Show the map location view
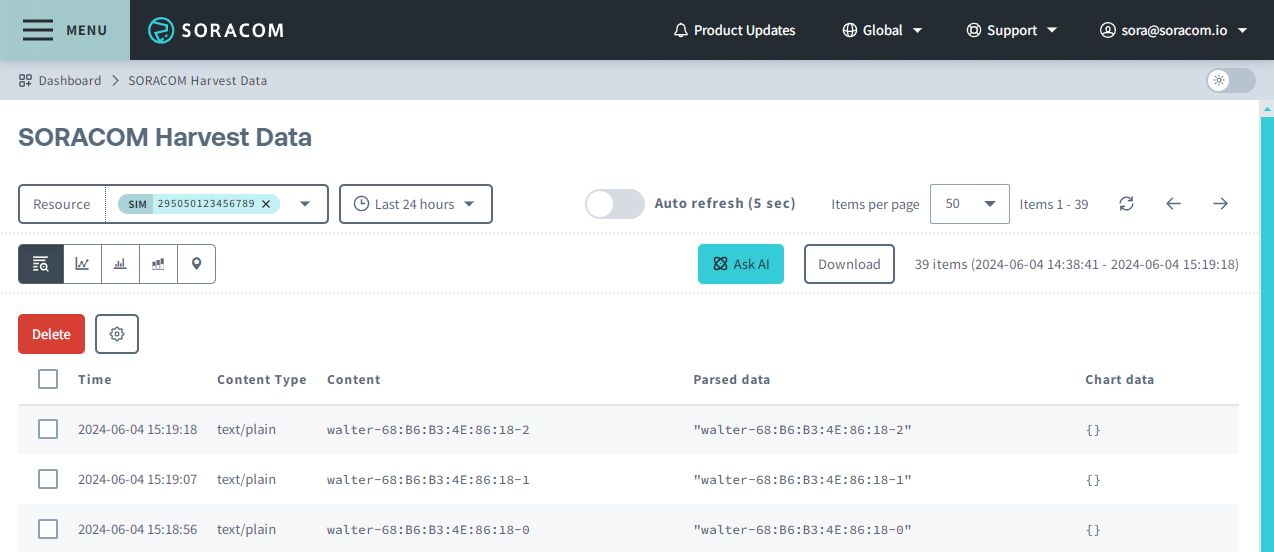Screen dimensions: 1274x552 [196, 264]
